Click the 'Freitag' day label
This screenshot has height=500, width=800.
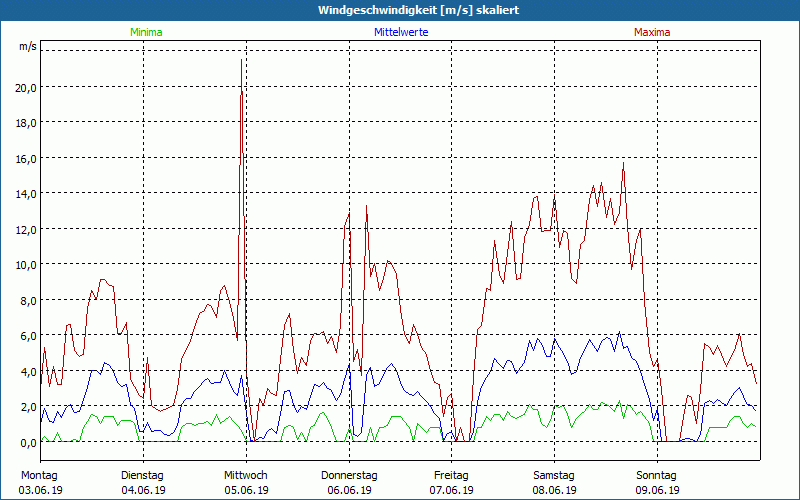[x=451, y=476]
